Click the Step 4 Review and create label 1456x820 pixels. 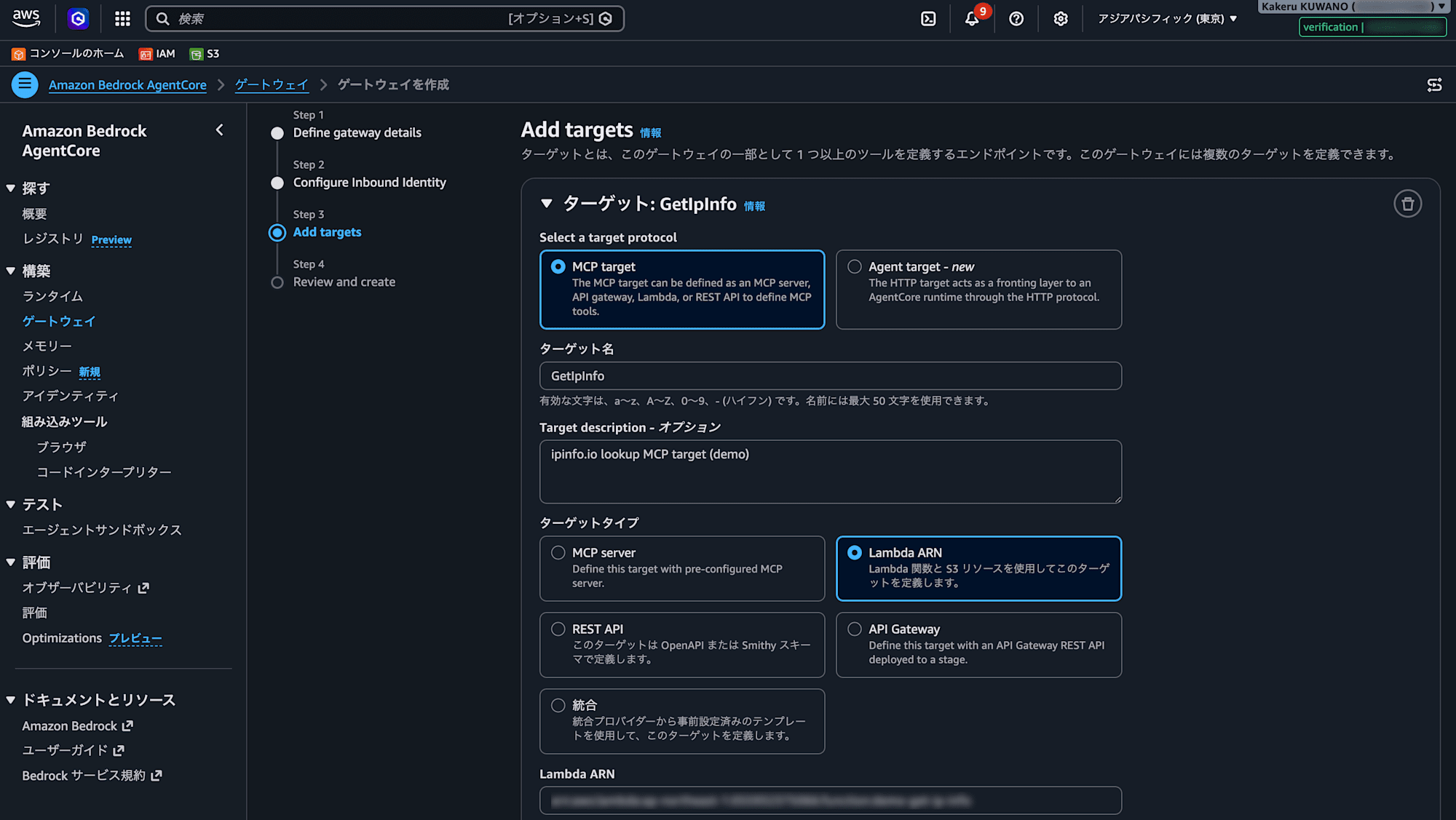click(x=344, y=282)
